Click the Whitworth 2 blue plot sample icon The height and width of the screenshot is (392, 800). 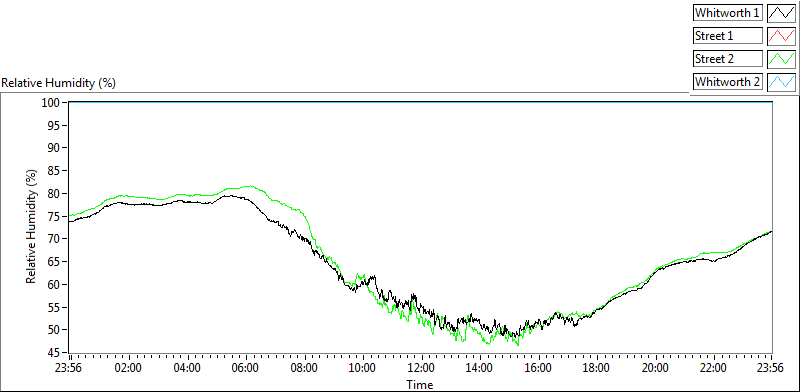click(x=781, y=82)
